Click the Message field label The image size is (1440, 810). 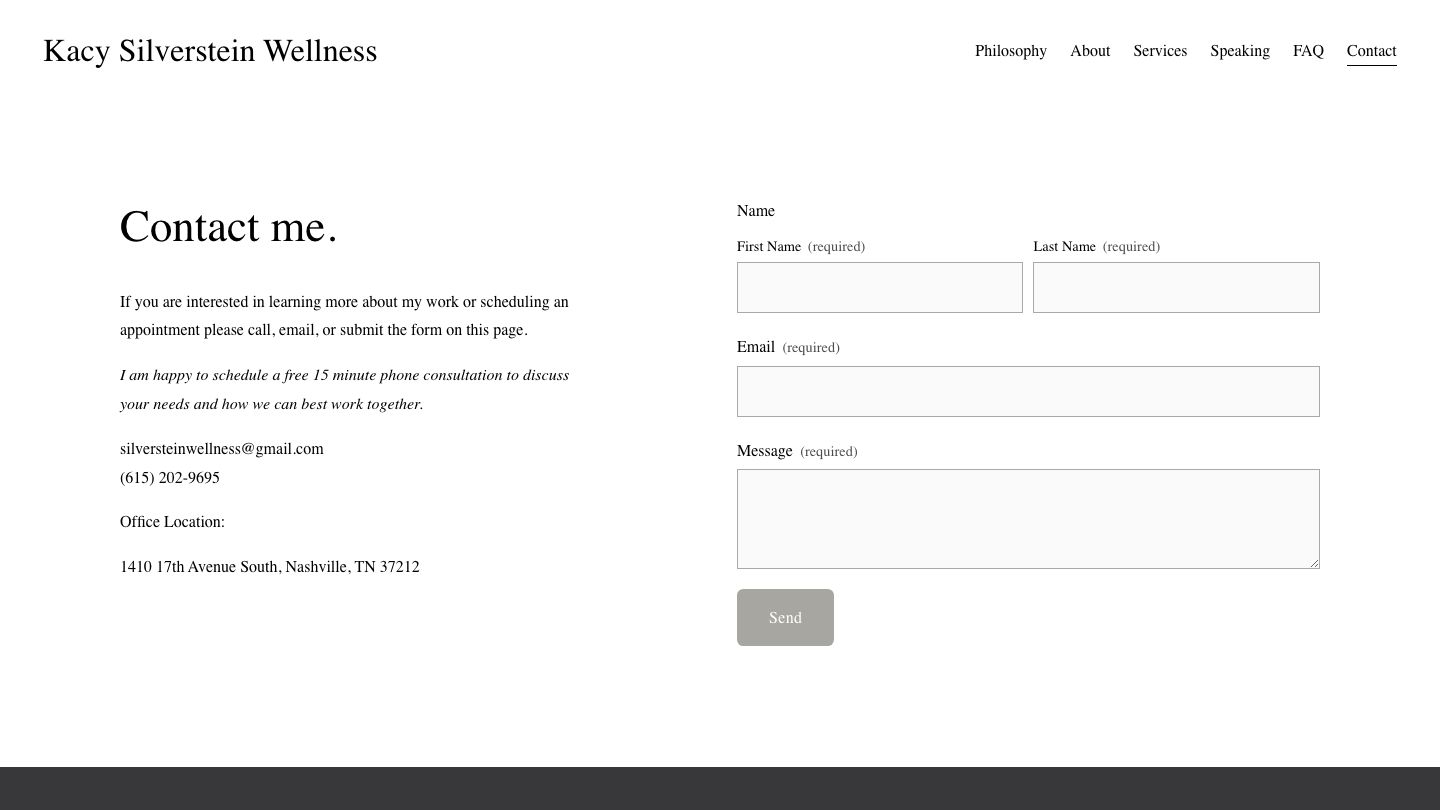pos(764,451)
